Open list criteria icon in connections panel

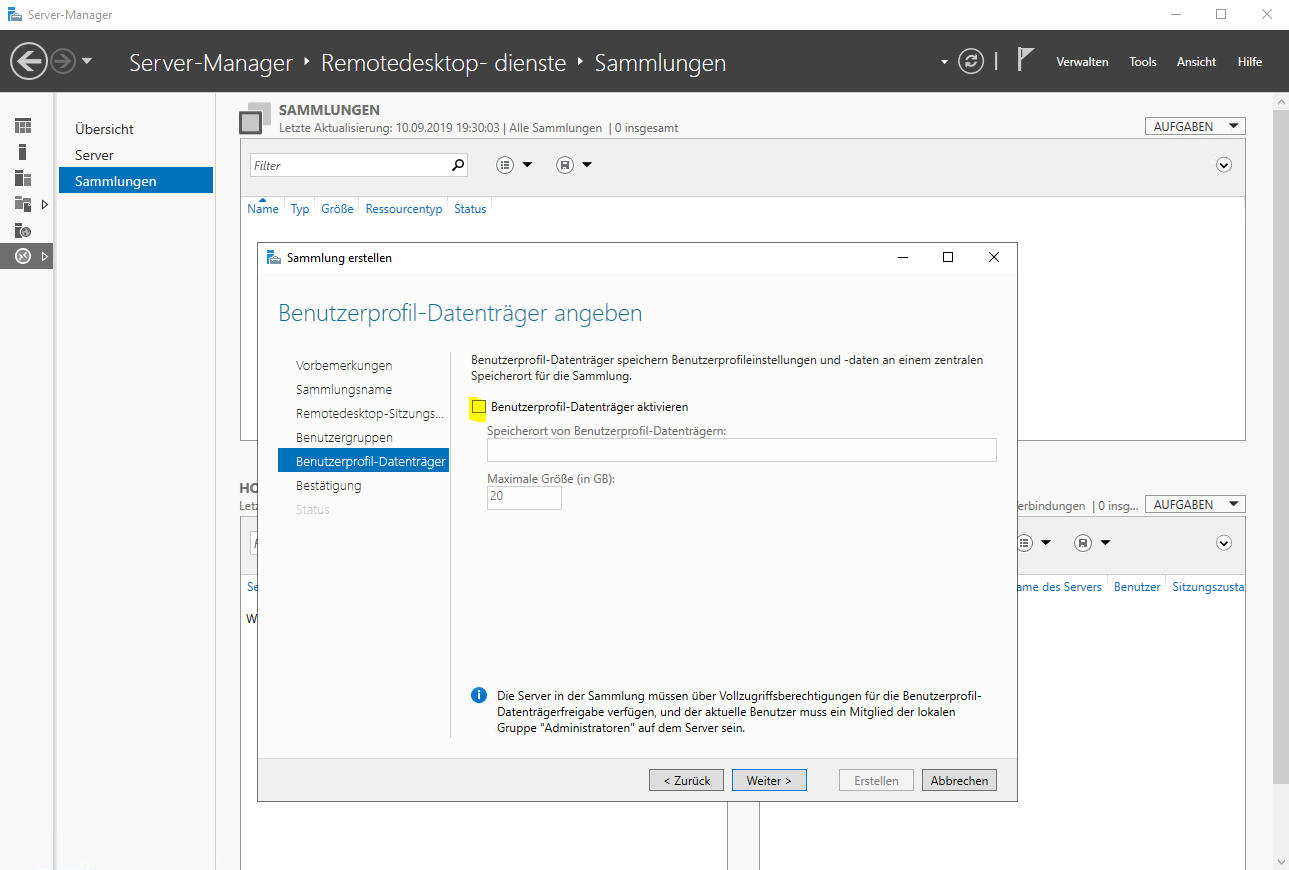tap(1024, 542)
